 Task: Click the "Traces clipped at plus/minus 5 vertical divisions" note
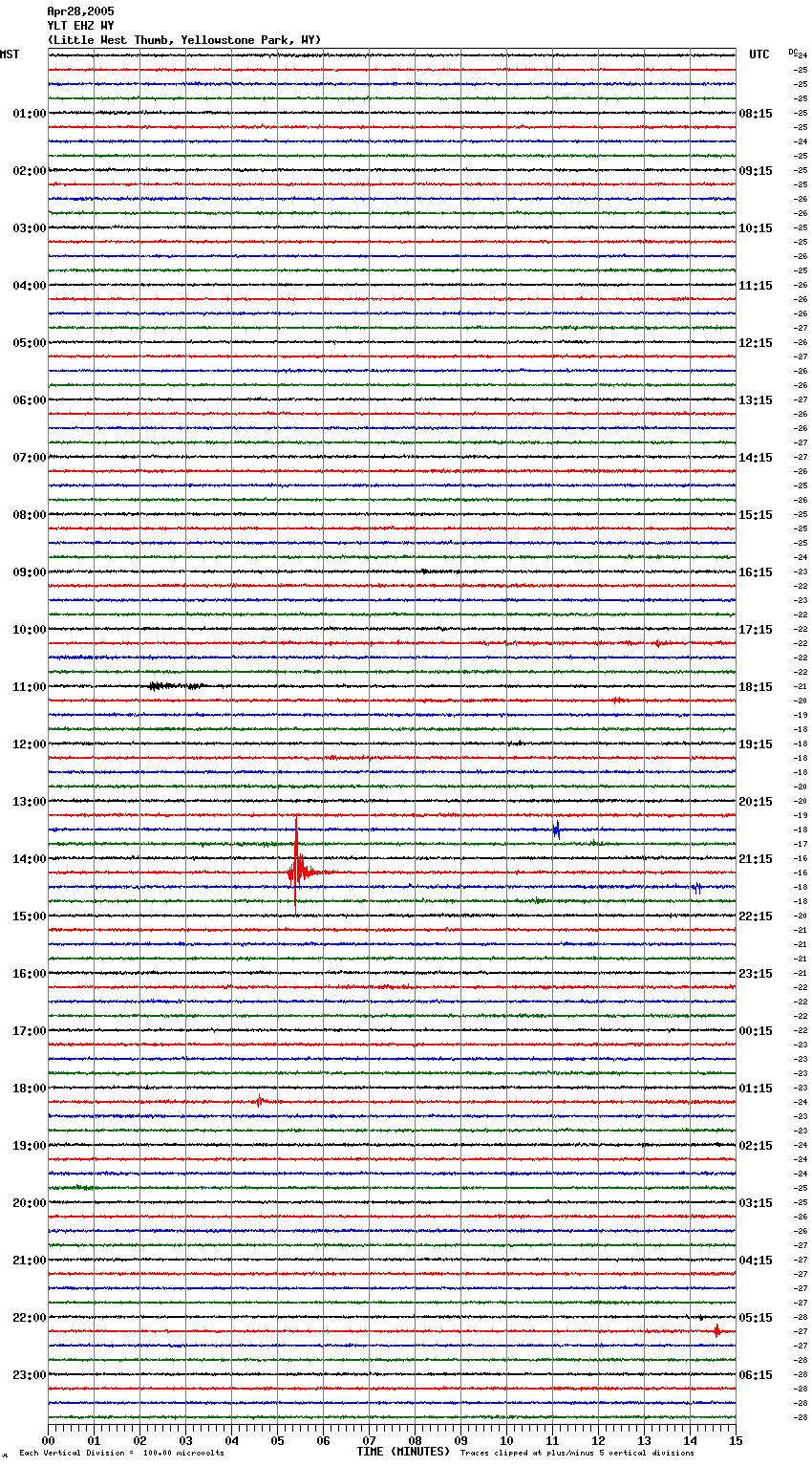(577, 1454)
